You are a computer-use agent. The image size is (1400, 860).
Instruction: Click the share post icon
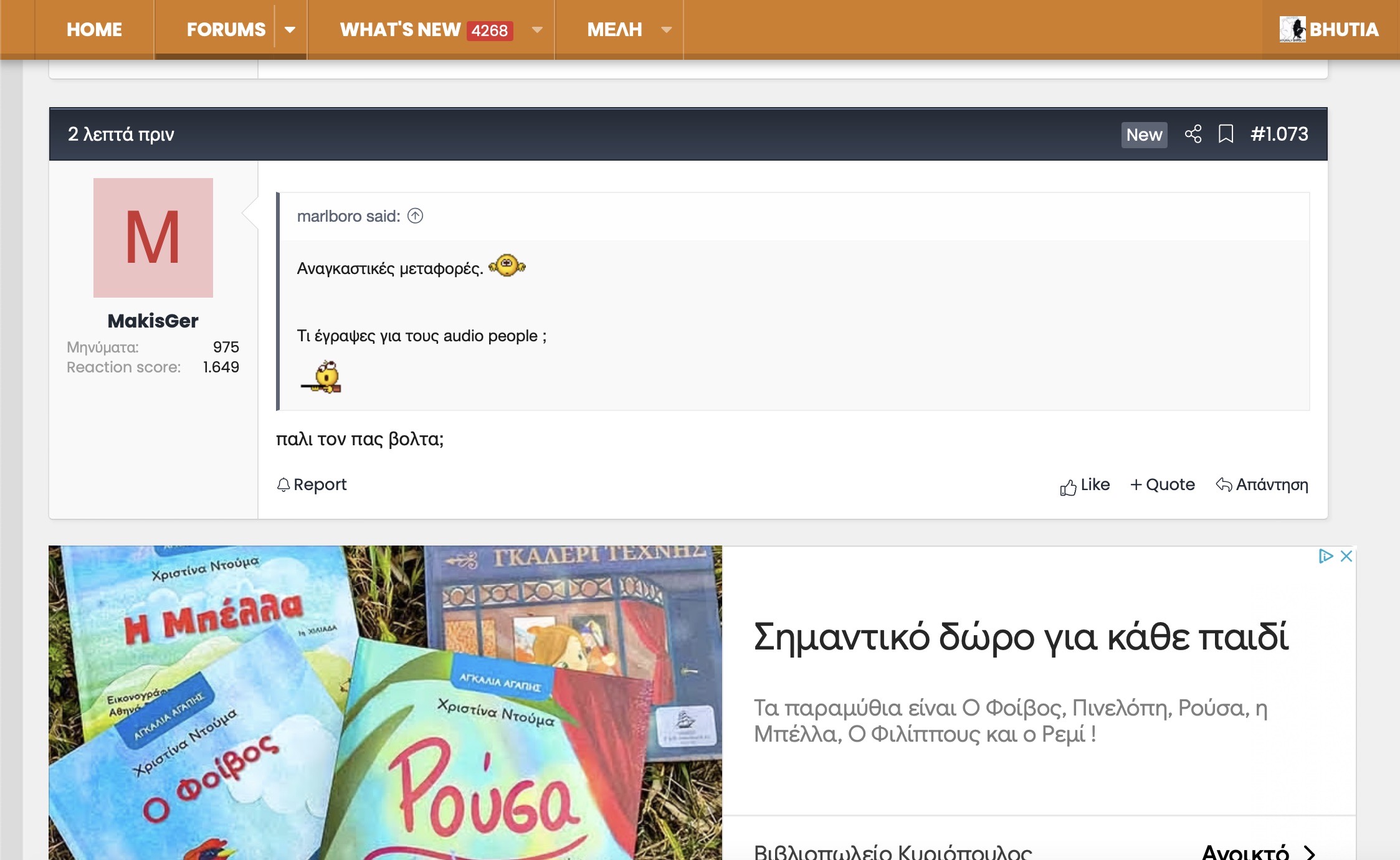tap(1193, 134)
